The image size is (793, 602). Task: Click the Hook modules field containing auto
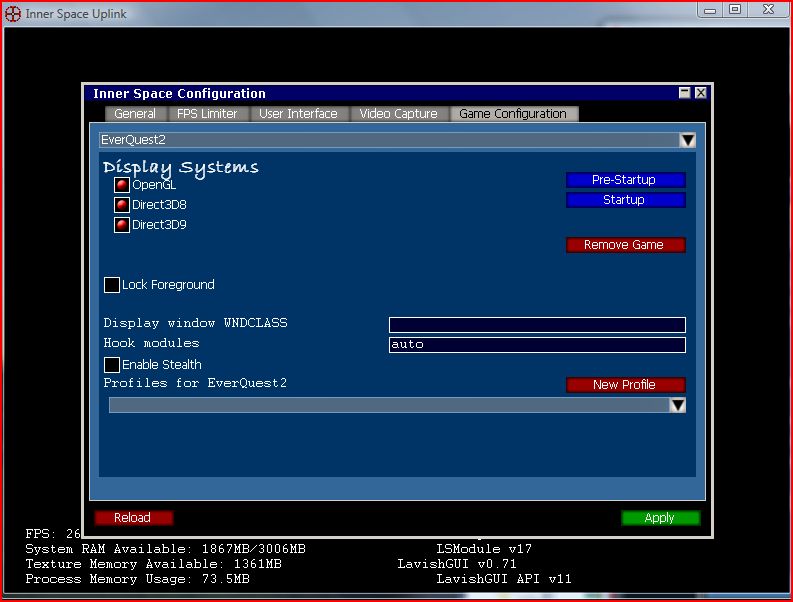(x=537, y=345)
